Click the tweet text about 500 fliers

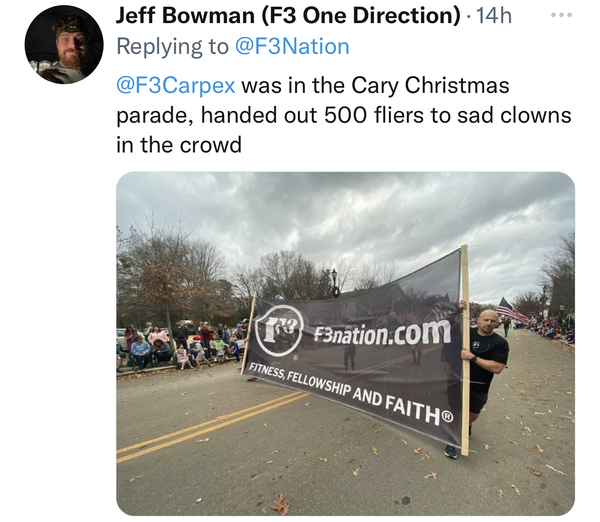[344, 115]
